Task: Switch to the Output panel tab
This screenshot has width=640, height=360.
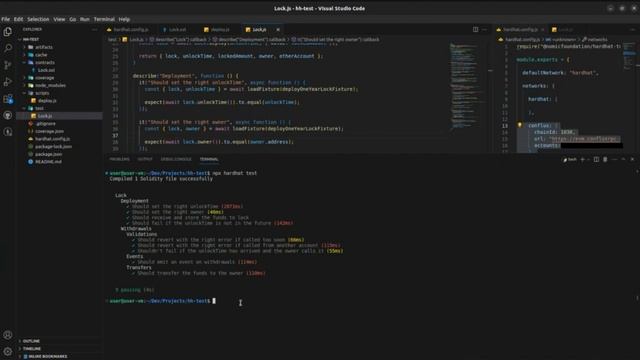Action: tap(145, 159)
